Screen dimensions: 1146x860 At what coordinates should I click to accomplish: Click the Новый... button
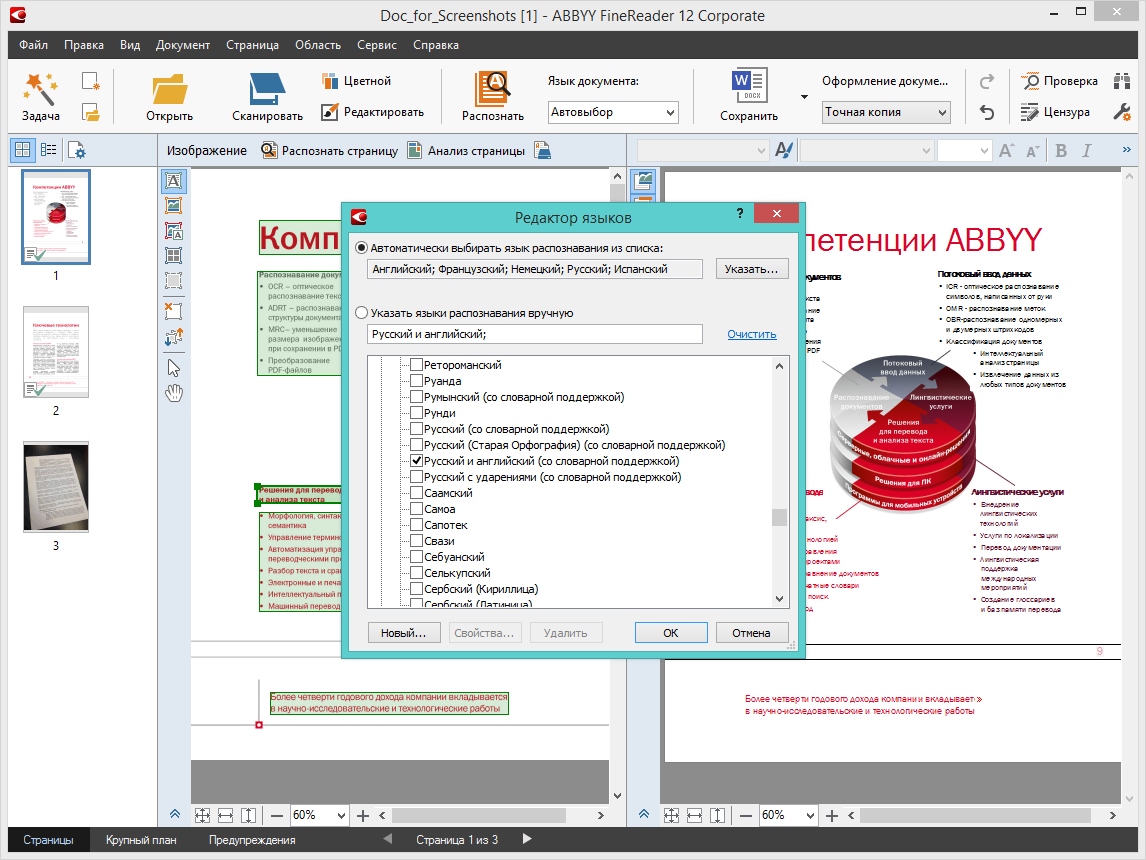point(403,633)
